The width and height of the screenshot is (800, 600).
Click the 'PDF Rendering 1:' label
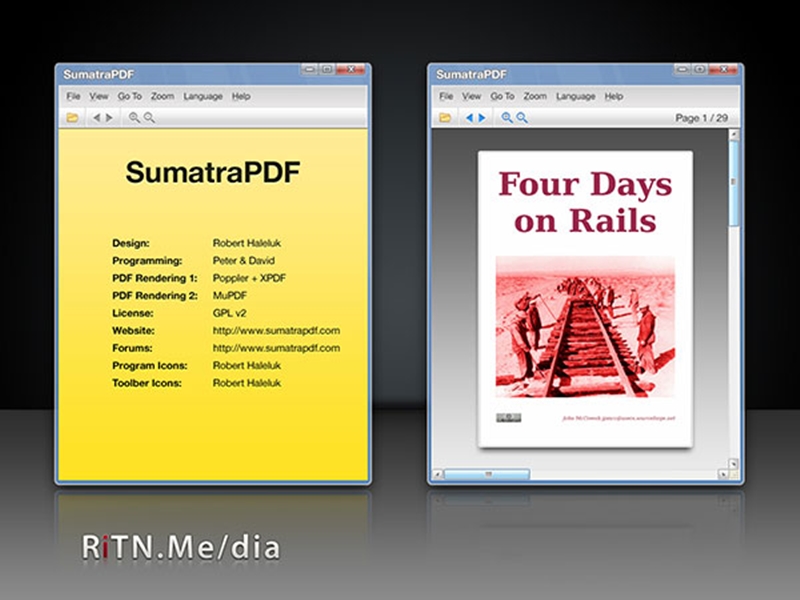click(155, 278)
